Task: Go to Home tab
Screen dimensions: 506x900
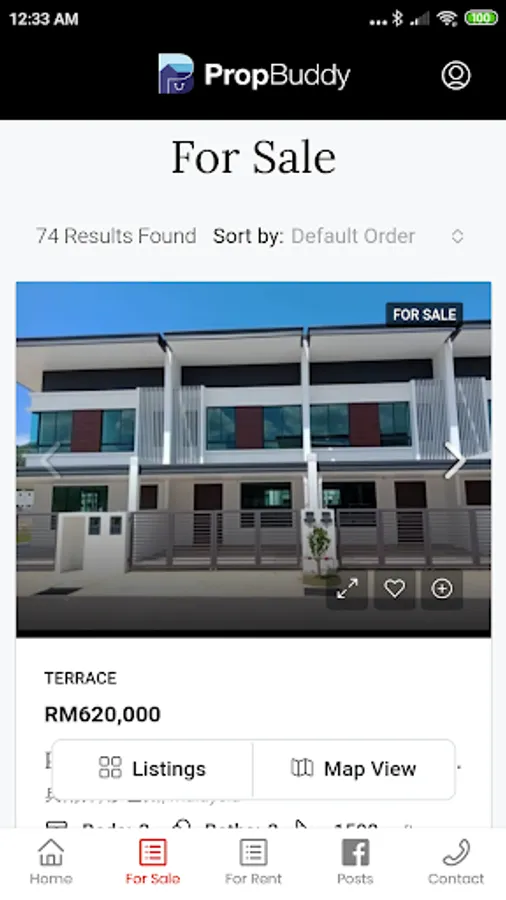Action: click(50, 862)
